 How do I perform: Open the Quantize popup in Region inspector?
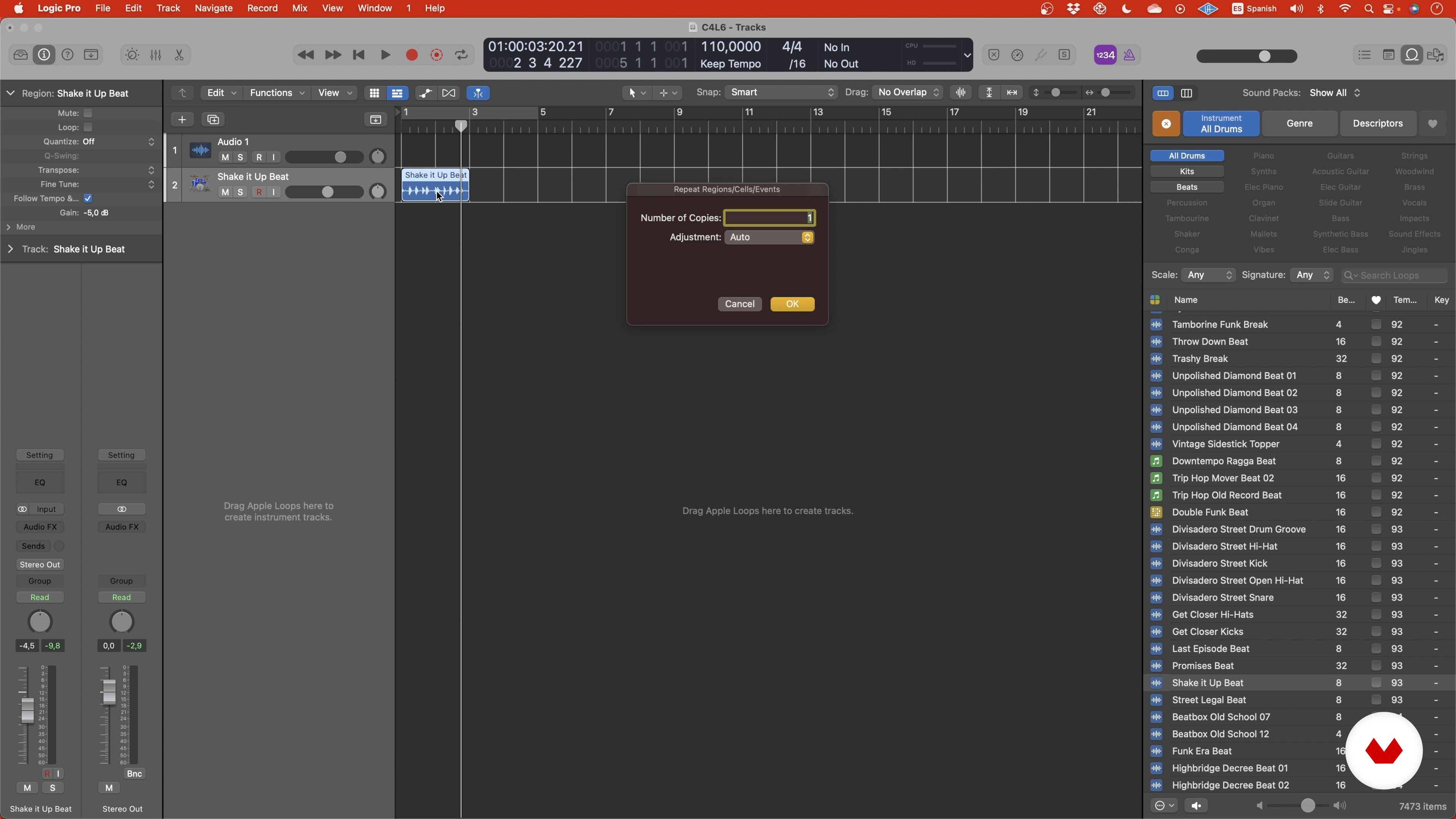118,141
